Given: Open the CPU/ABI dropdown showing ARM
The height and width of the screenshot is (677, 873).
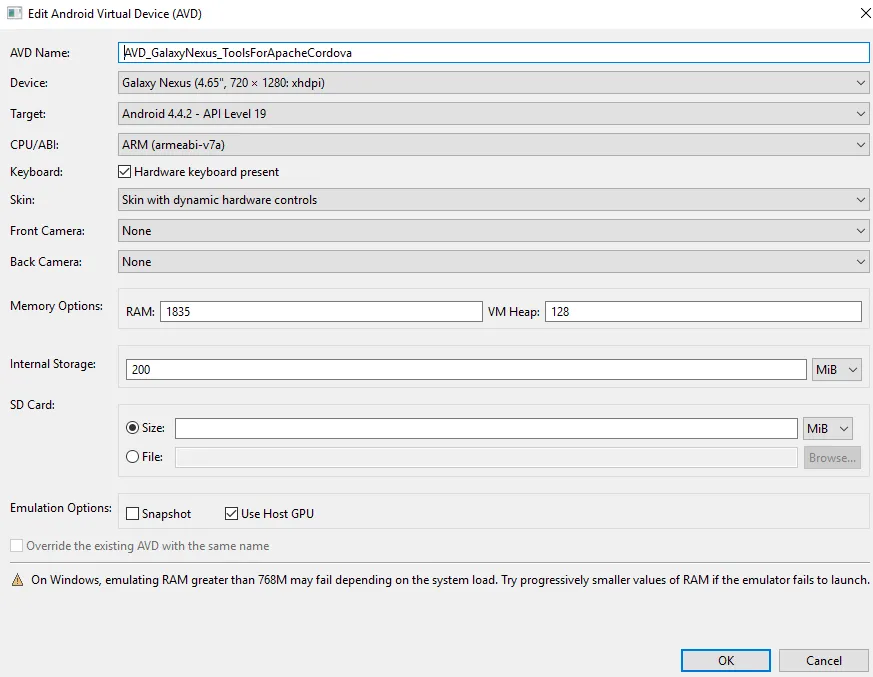Looking at the screenshot, I should [493, 145].
